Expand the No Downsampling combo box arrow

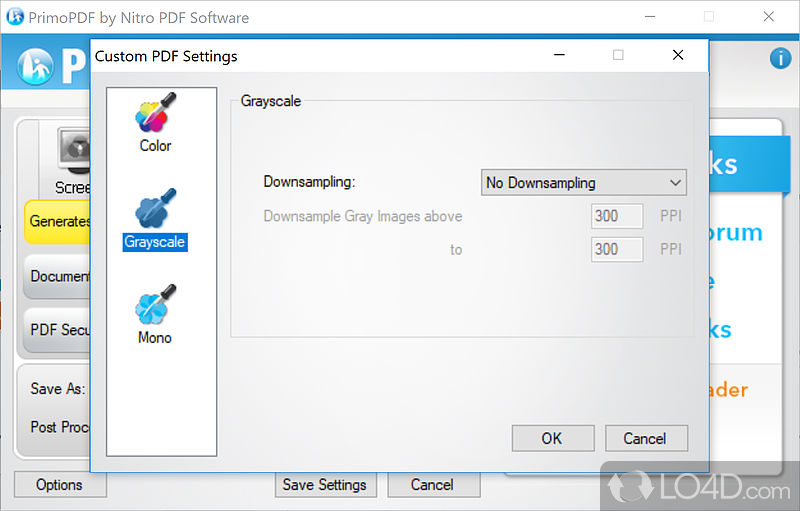[676, 183]
